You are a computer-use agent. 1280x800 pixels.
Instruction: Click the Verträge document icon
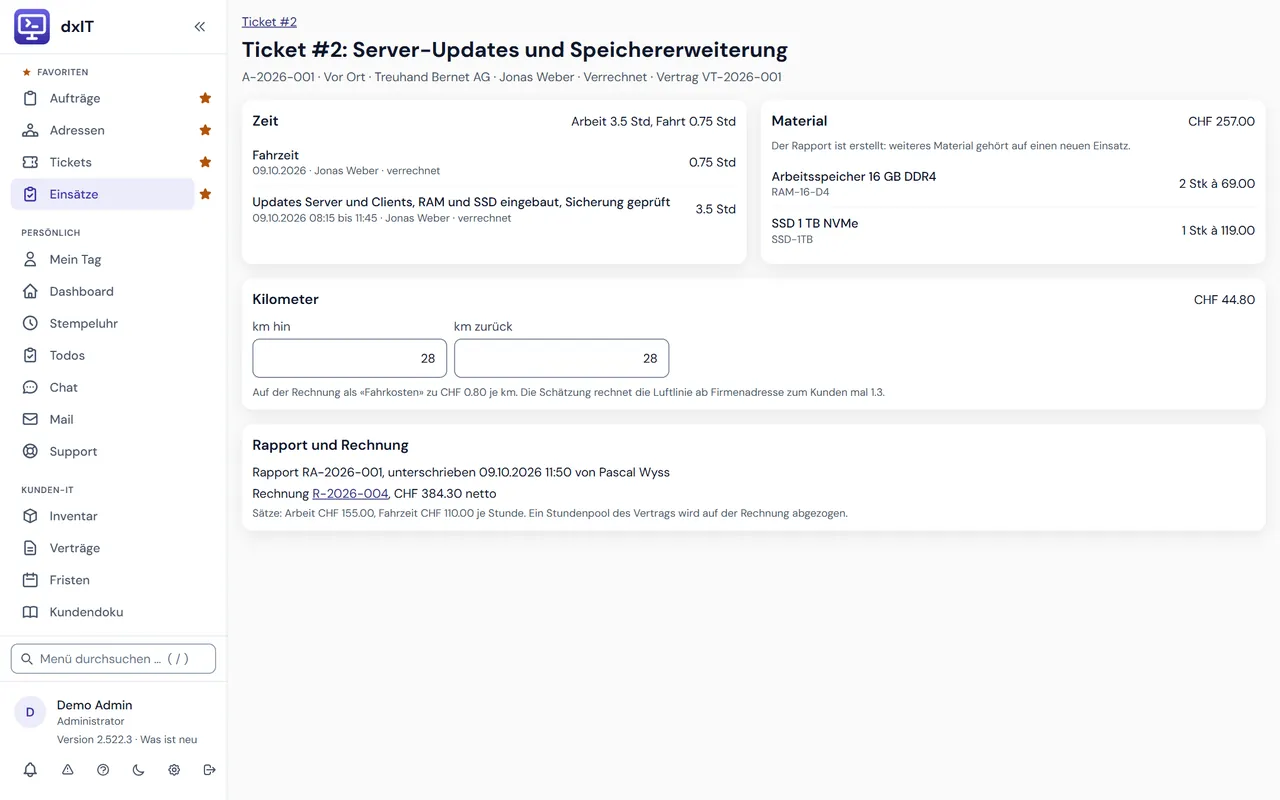30,548
